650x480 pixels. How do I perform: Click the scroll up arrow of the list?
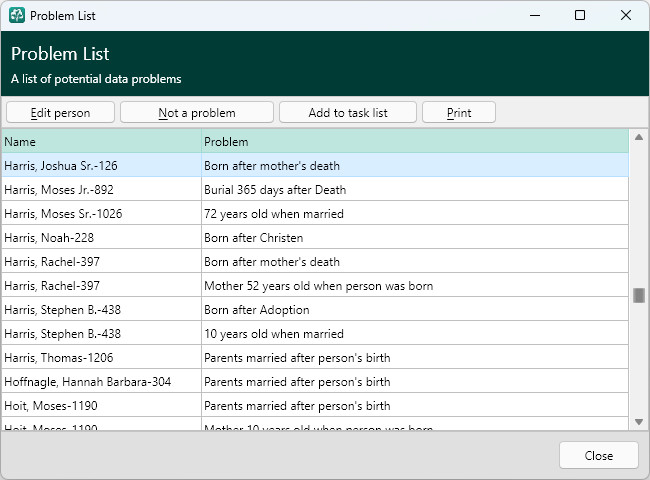(639, 137)
